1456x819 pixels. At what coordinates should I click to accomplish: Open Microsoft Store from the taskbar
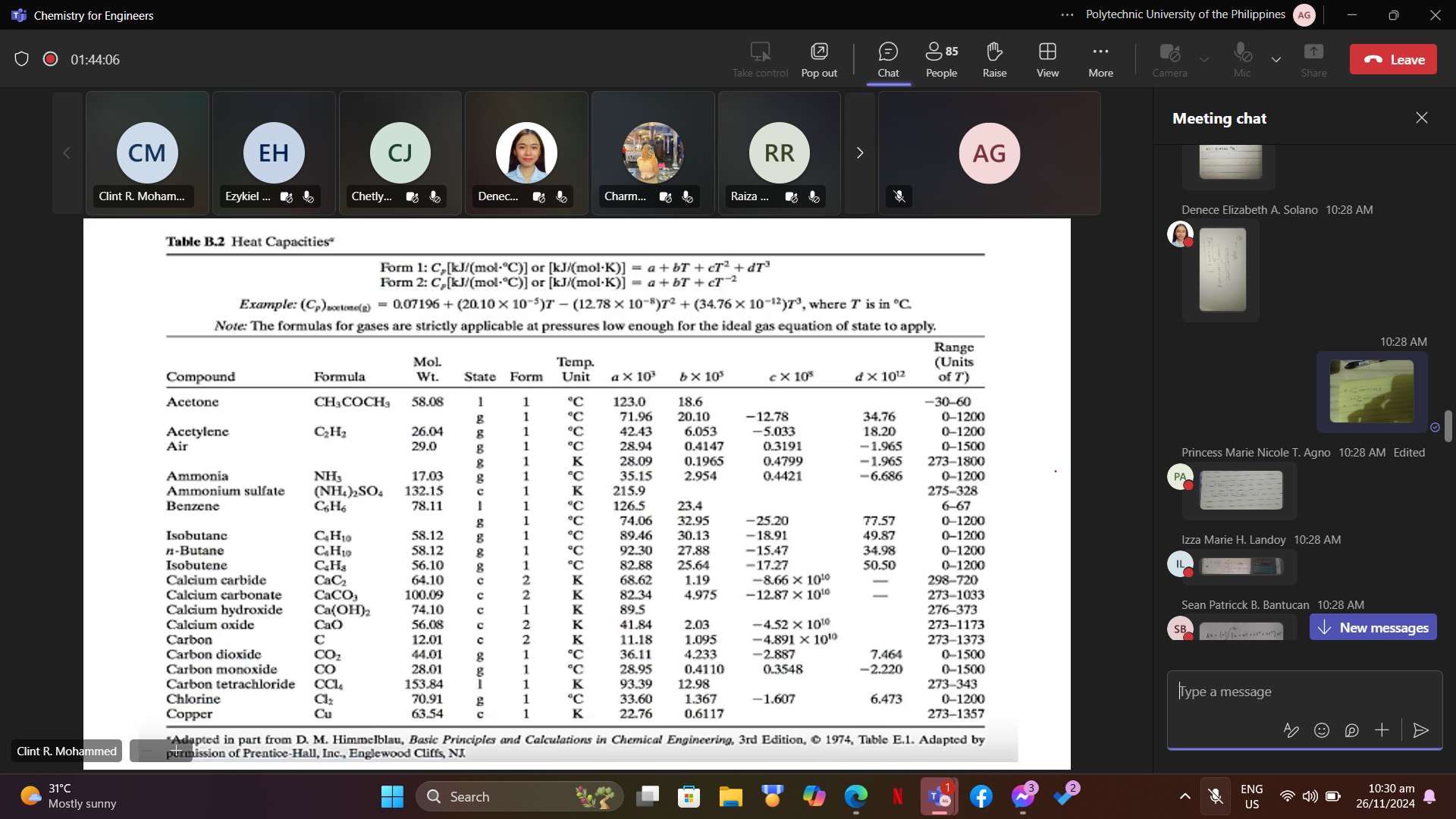pos(689,796)
